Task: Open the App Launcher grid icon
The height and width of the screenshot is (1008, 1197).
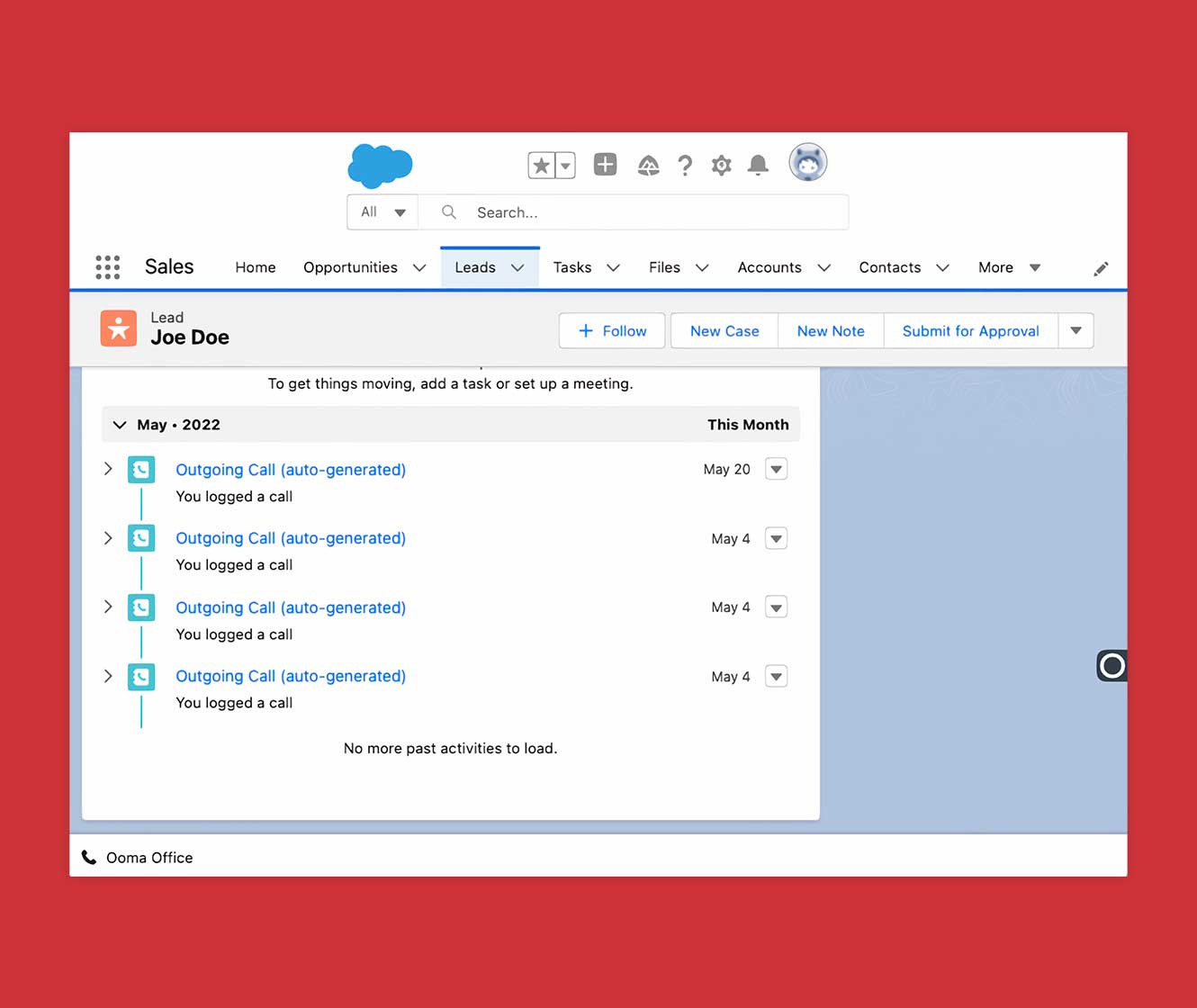Action: point(108,267)
